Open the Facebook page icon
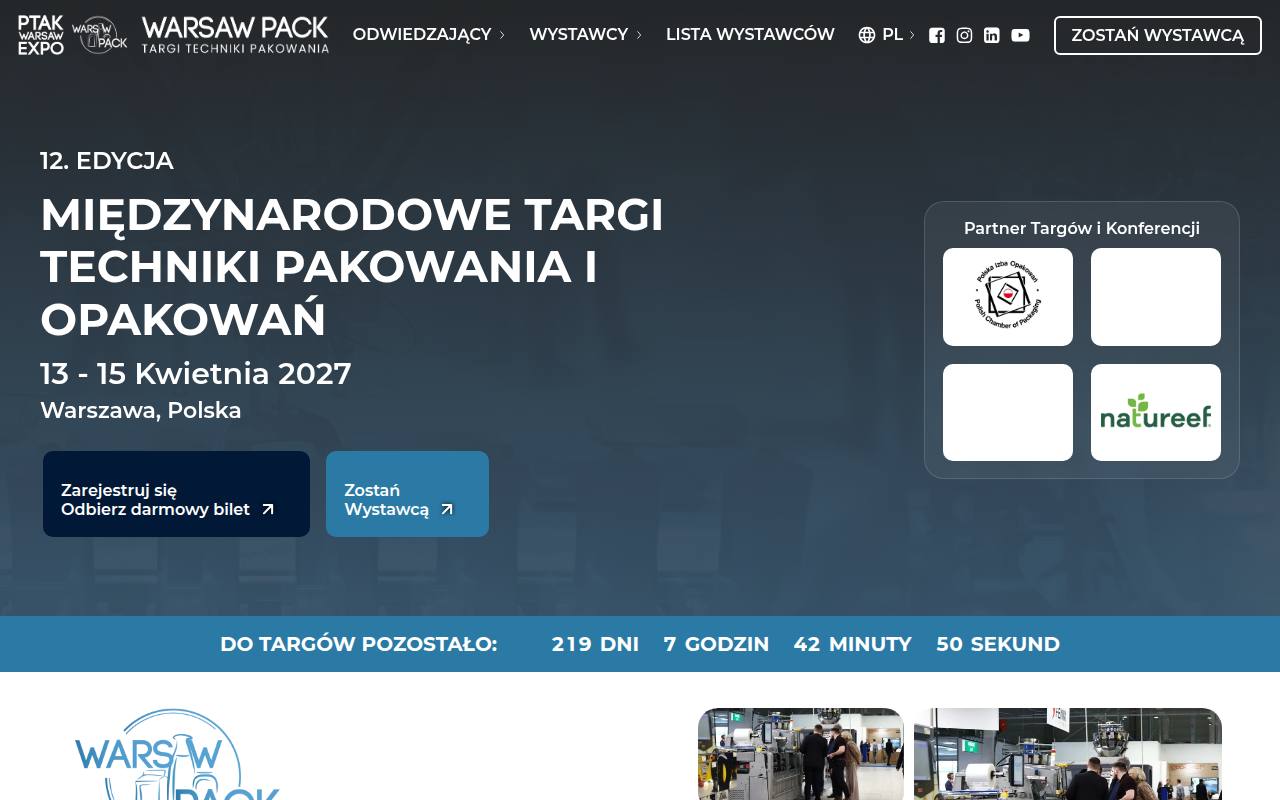The image size is (1280, 800). [937, 35]
